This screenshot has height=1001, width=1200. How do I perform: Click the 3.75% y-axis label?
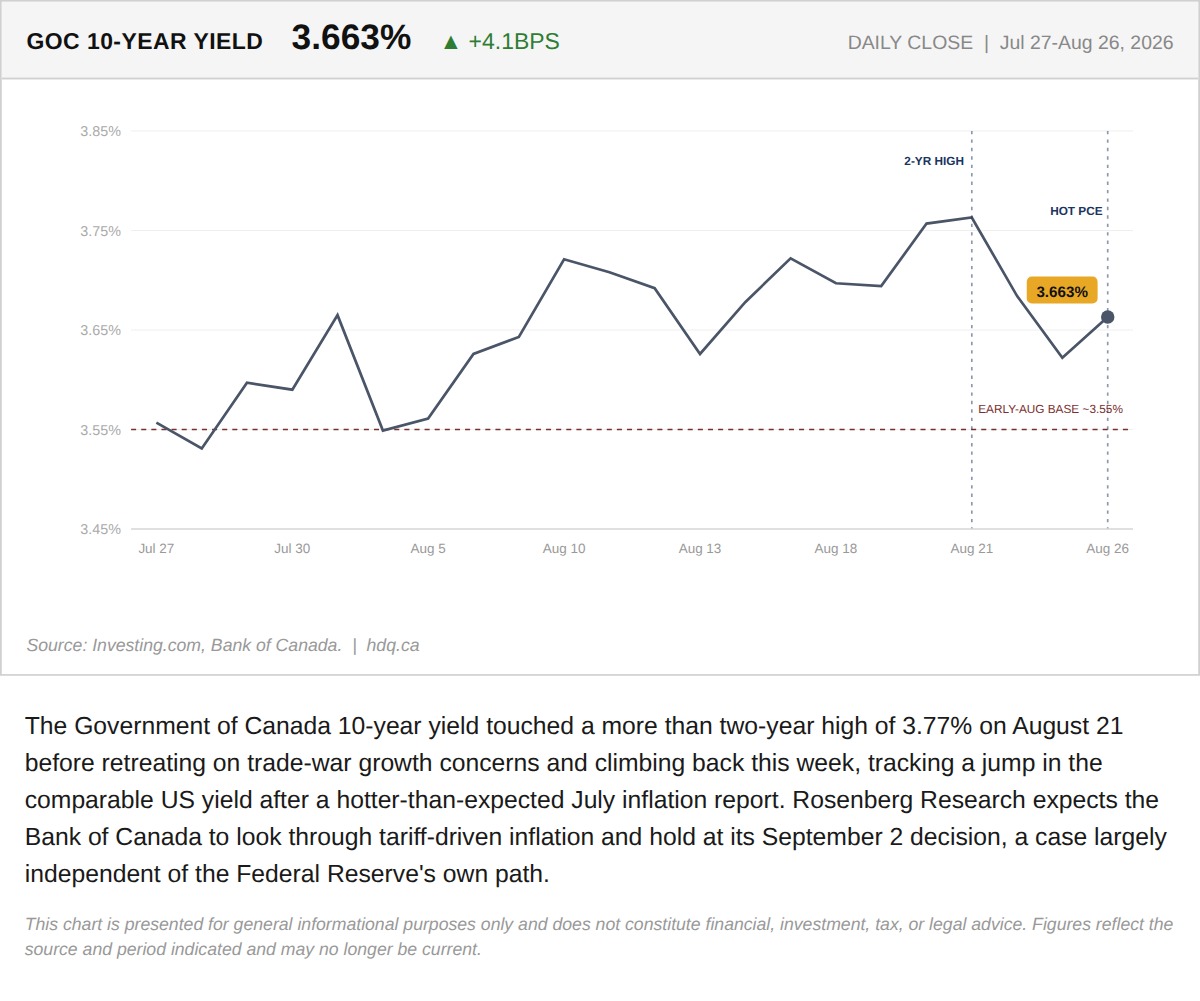(x=101, y=231)
